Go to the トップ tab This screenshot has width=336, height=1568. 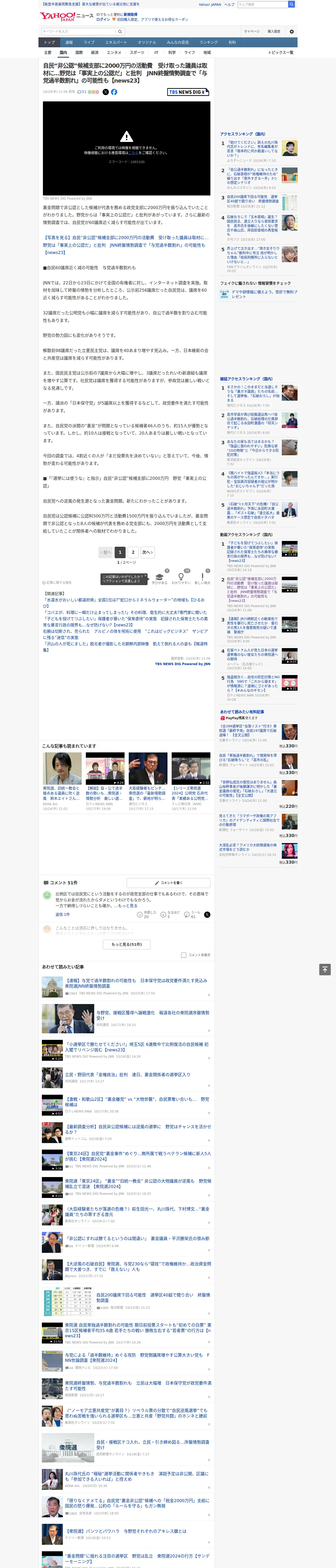[x=49, y=43]
